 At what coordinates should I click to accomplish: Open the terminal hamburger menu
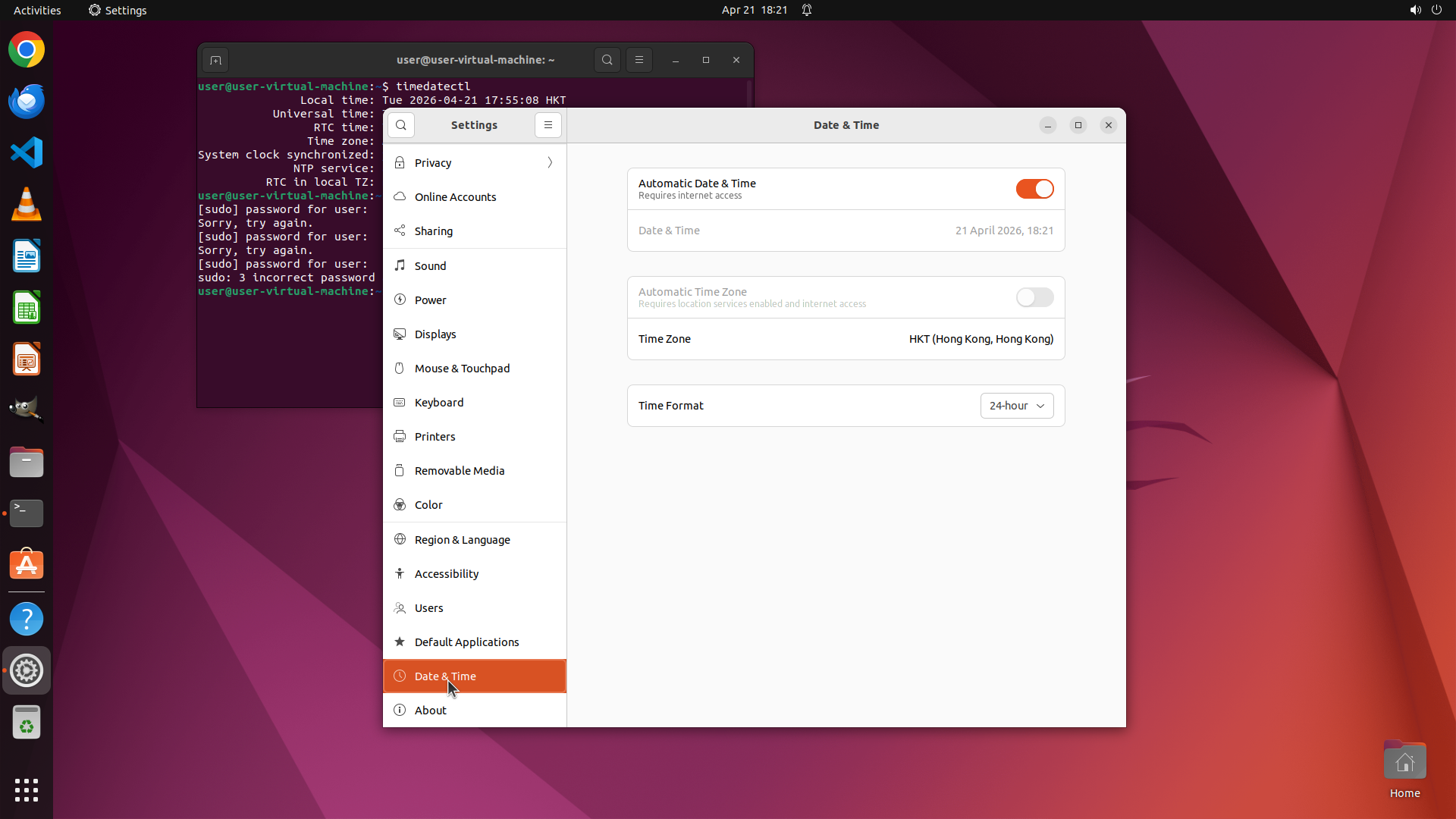(x=639, y=60)
